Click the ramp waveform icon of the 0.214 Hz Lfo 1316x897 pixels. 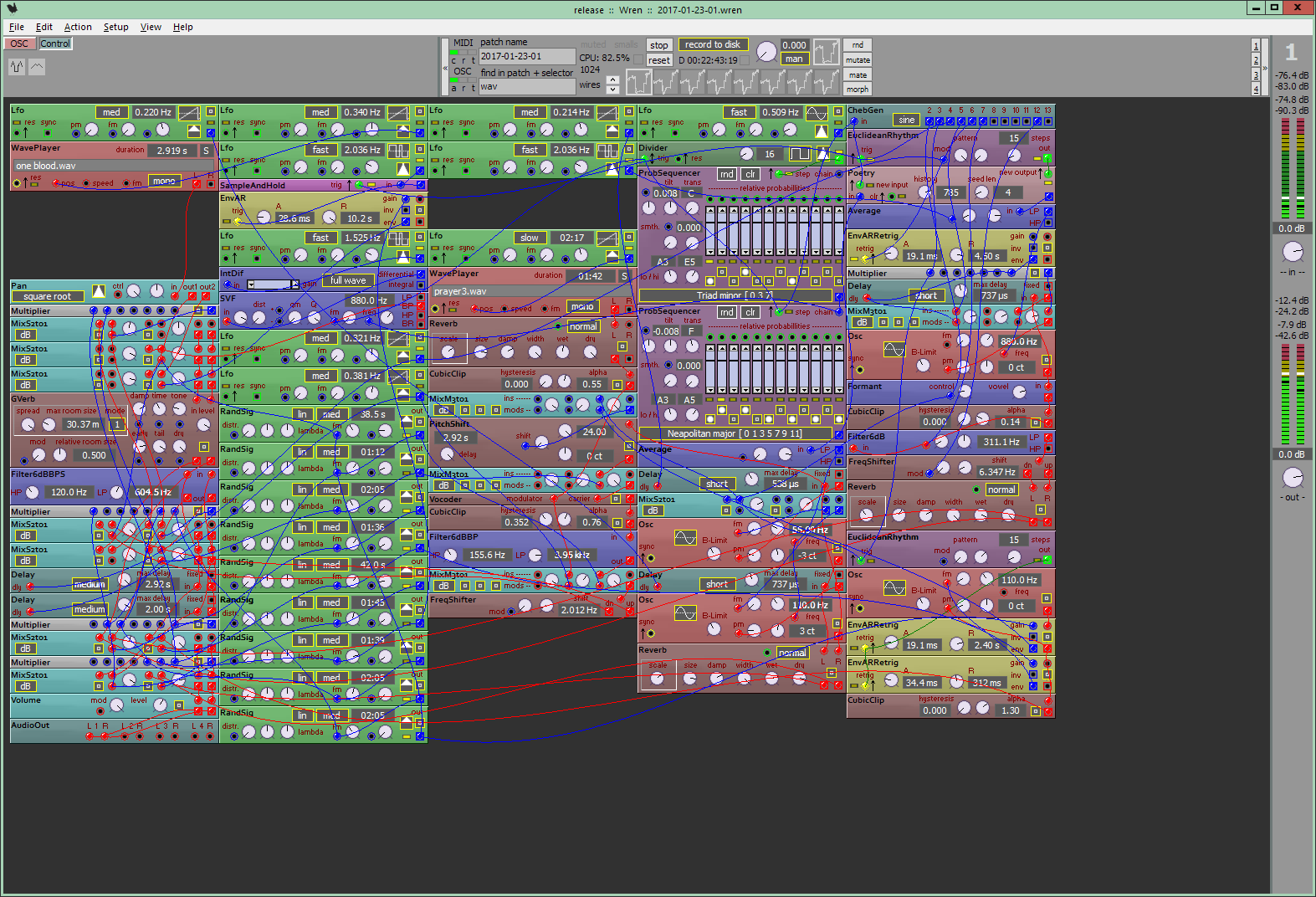click(607, 112)
